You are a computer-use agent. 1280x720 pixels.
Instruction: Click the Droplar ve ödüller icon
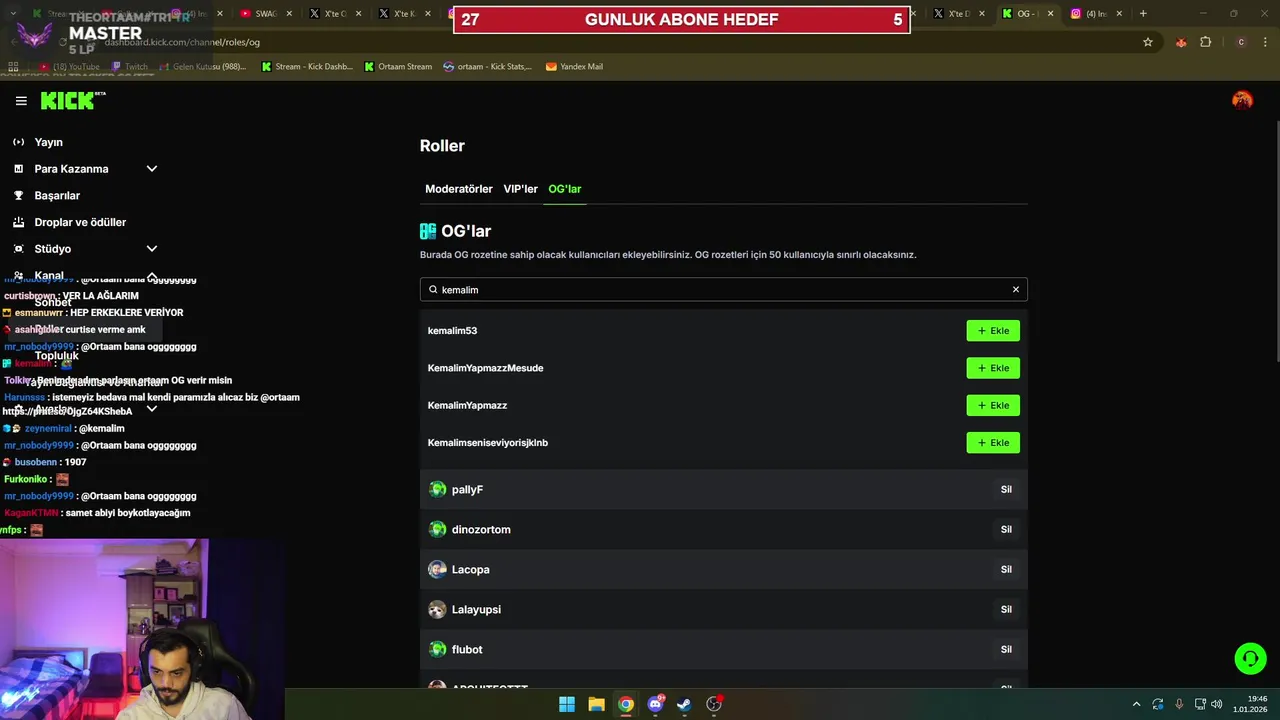tap(18, 222)
